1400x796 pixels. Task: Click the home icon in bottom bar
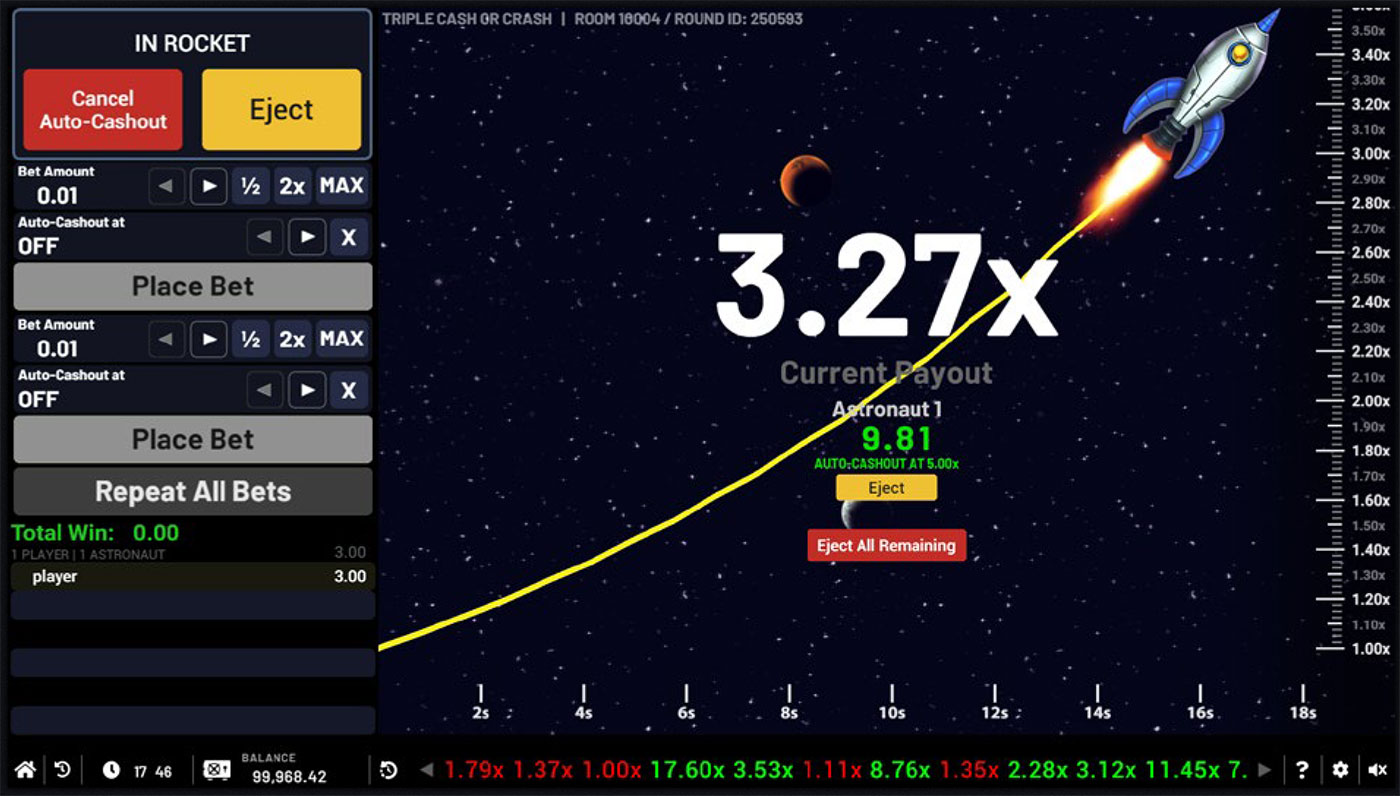(x=25, y=770)
